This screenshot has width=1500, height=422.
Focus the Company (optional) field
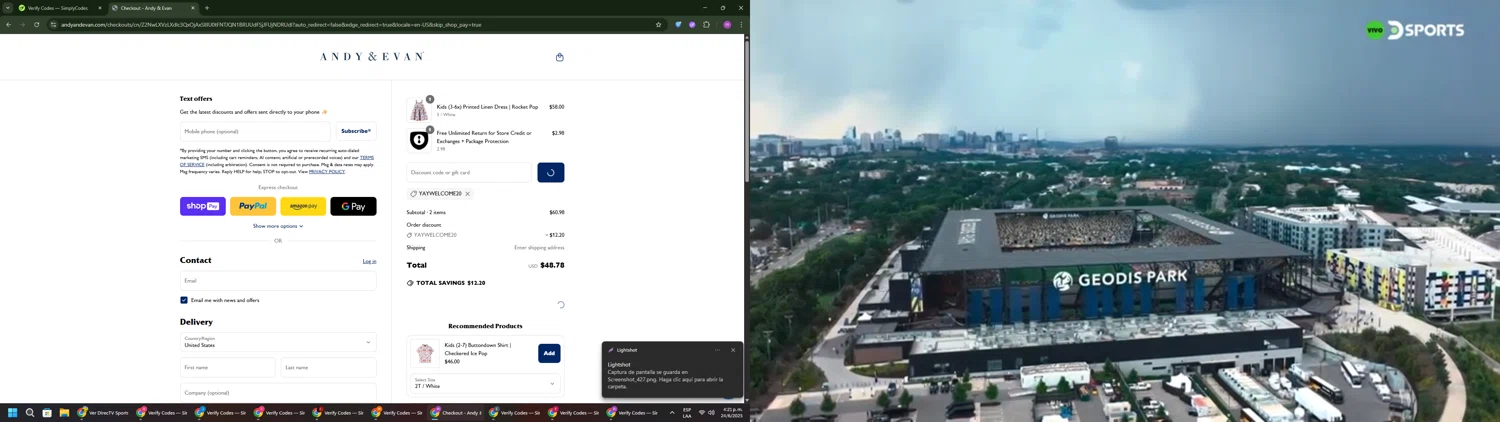point(278,392)
